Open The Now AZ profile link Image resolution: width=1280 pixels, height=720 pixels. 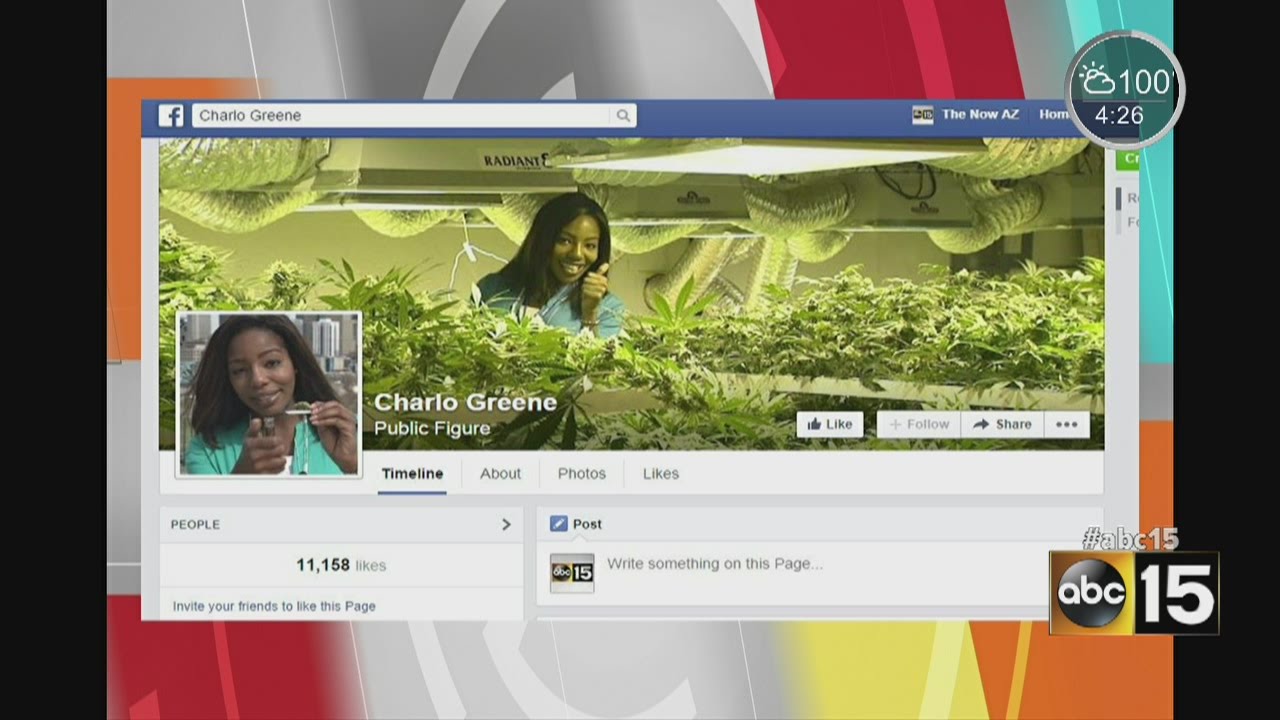[980, 115]
